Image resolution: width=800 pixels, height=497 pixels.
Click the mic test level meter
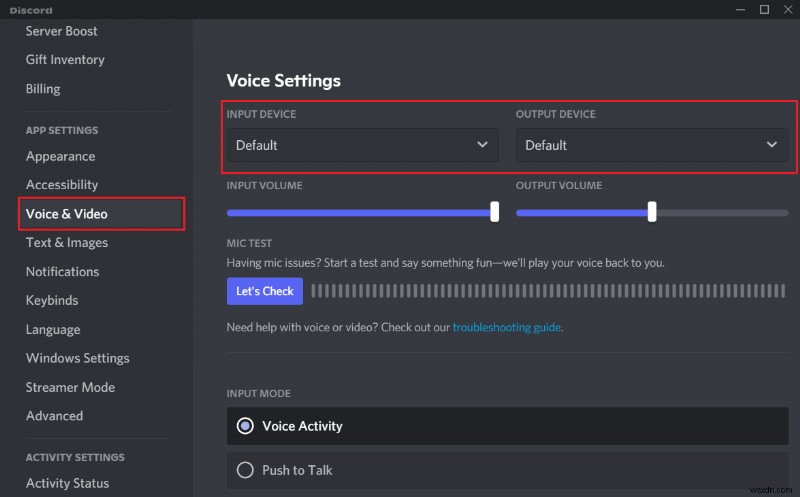(548, 291)
